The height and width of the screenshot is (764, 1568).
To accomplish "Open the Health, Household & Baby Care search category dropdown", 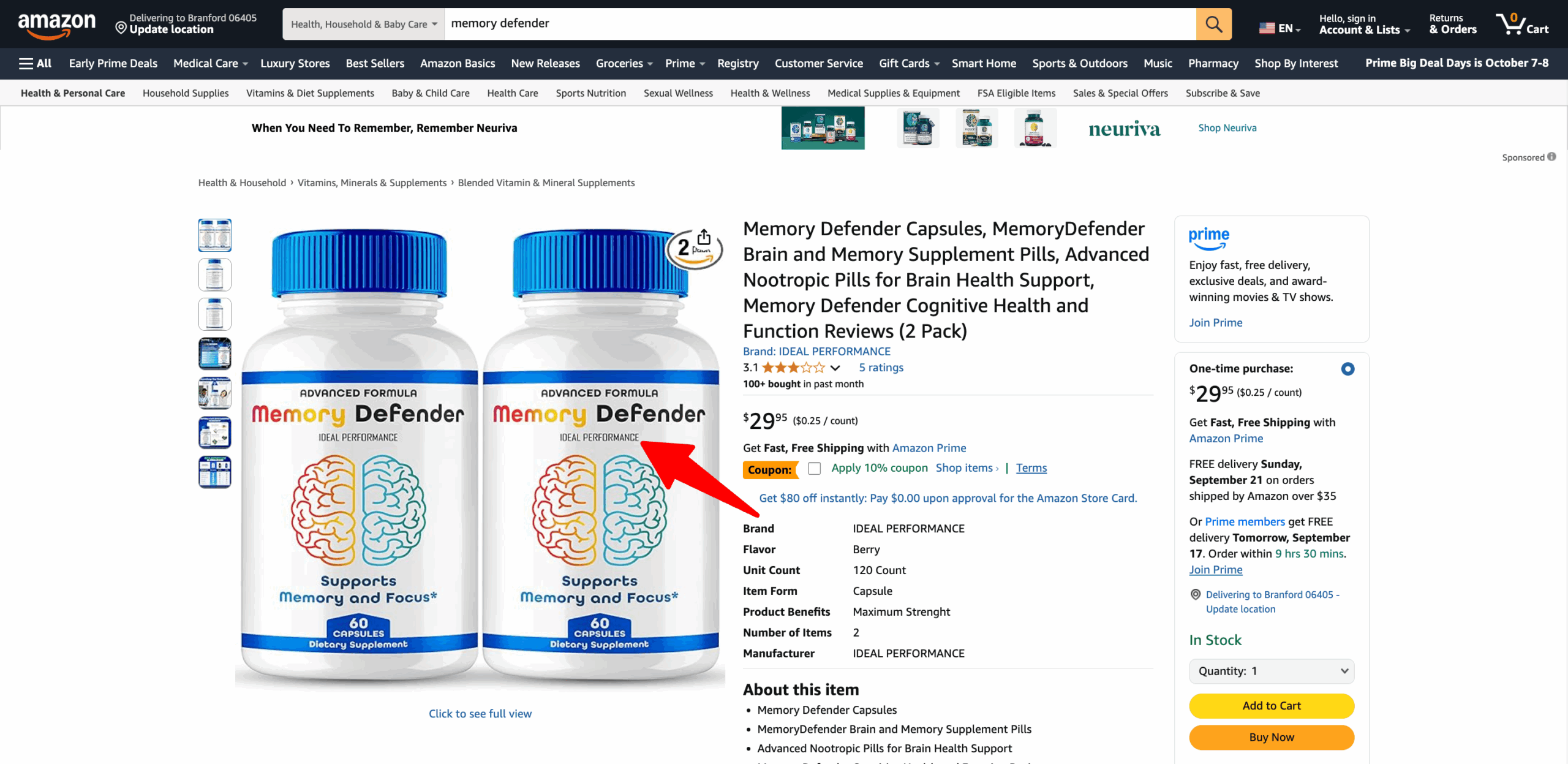I will (x=364, y=24).
